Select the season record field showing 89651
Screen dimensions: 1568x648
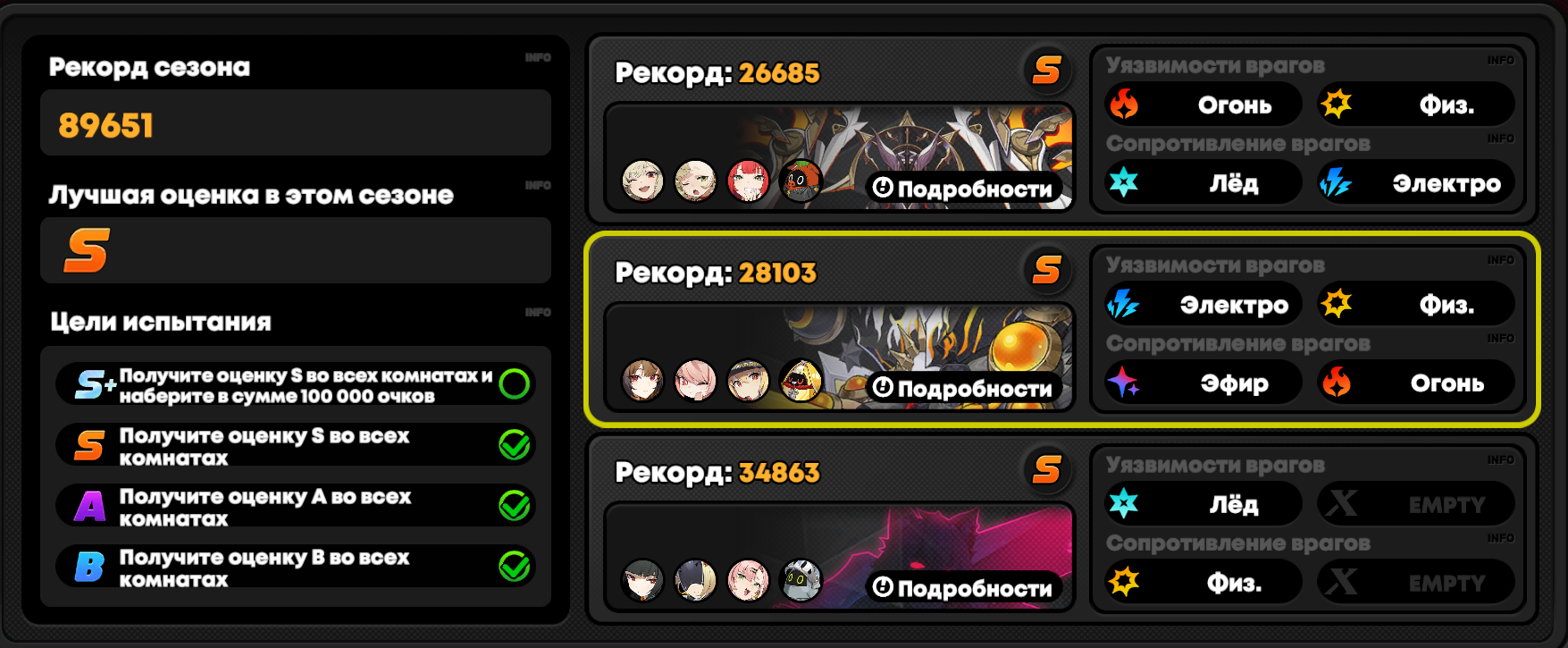coord(296,123)
